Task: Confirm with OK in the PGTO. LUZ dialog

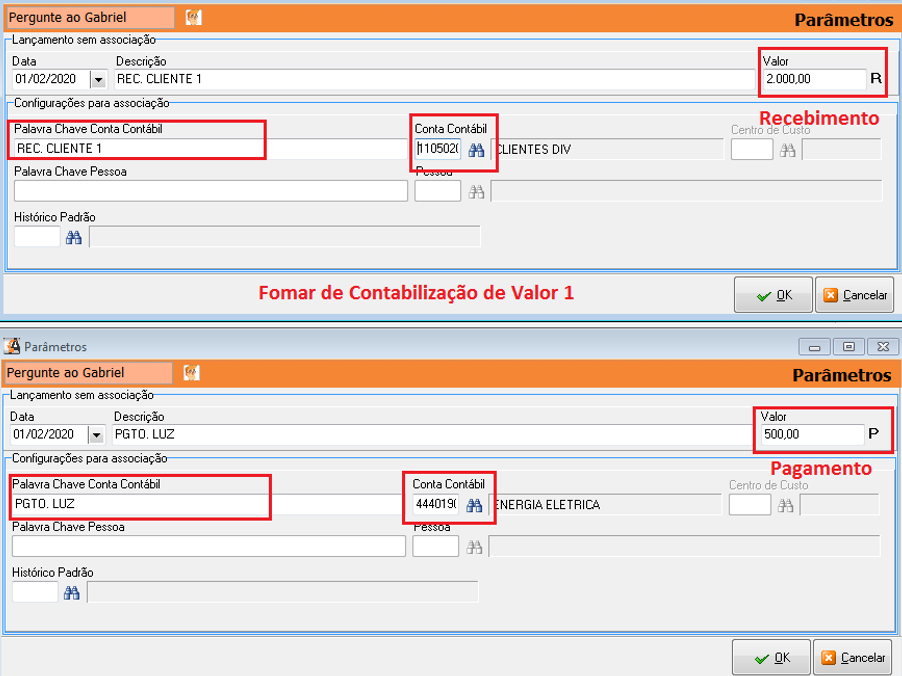Action: click(771, 658)
